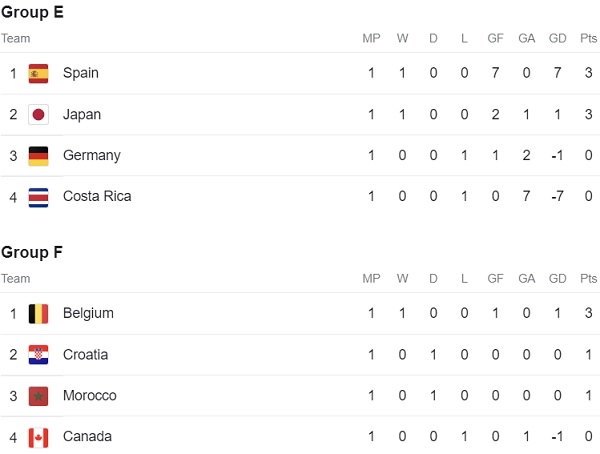This screenshot has width=600, height=454.
Task: Click the Canada flag icon
Action: point(38,438)
